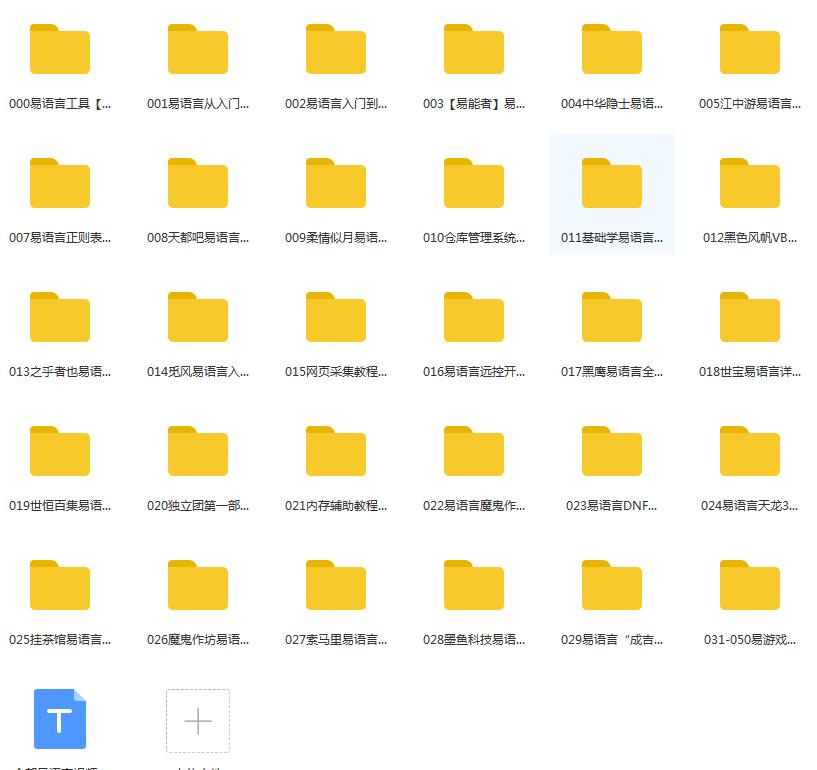Screen dimensions: 817x770
Task: Open the 020独立团第一部 folder icon
Action: [198, 451]
